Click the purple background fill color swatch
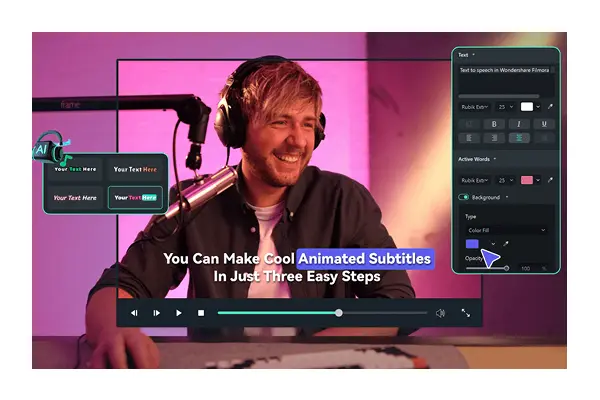 click(473, 243)
